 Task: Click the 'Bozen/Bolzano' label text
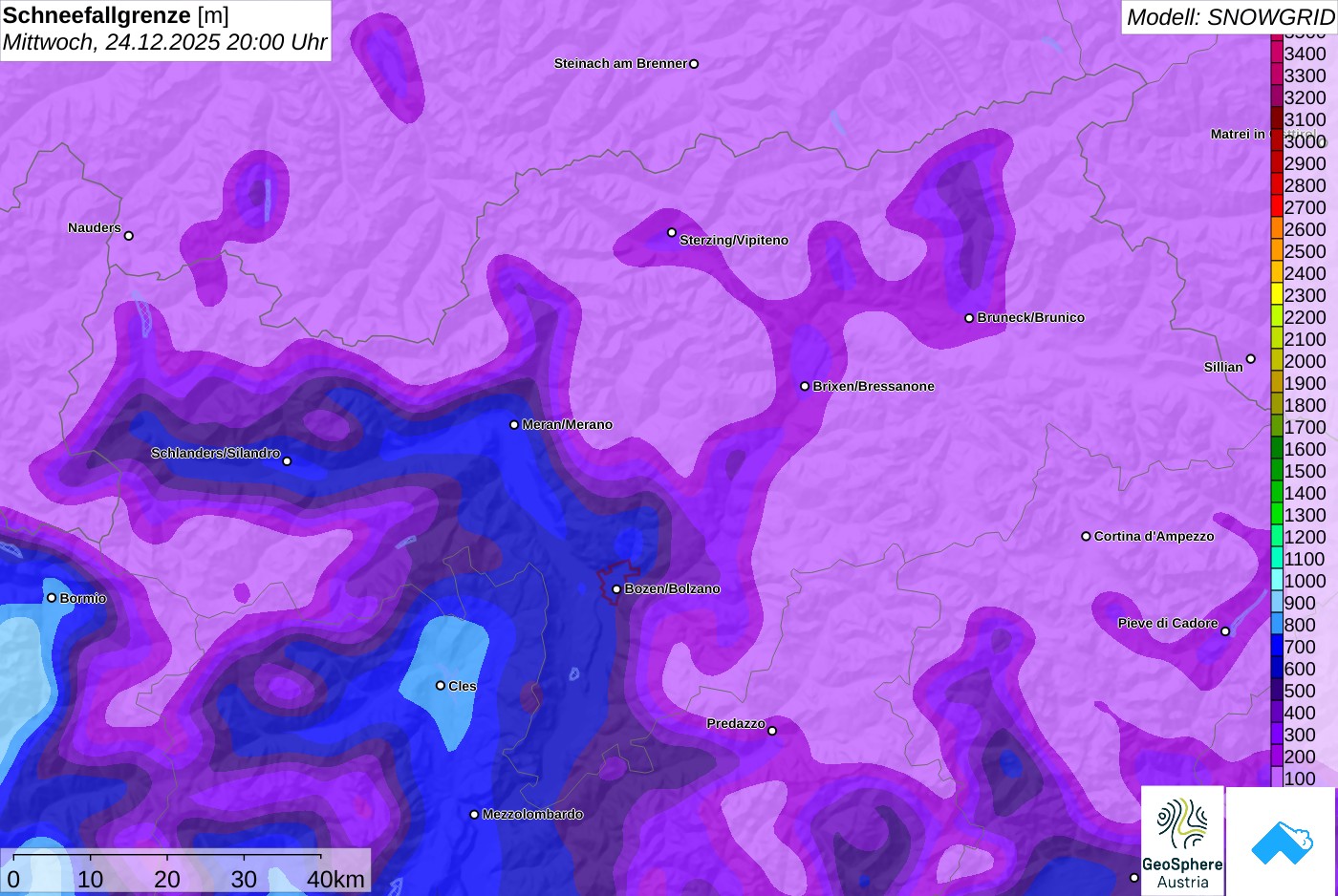point(672,588)
